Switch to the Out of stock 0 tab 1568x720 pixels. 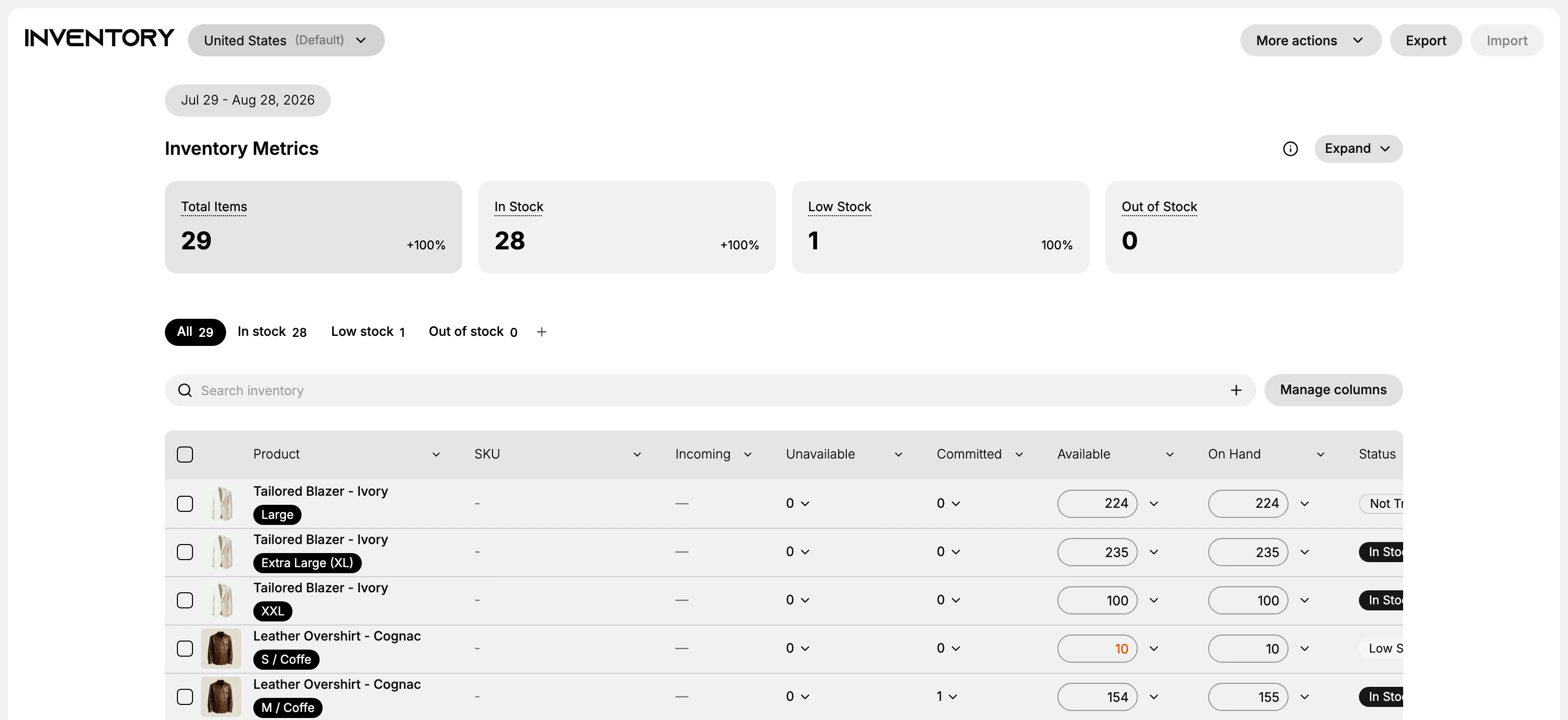473,332
